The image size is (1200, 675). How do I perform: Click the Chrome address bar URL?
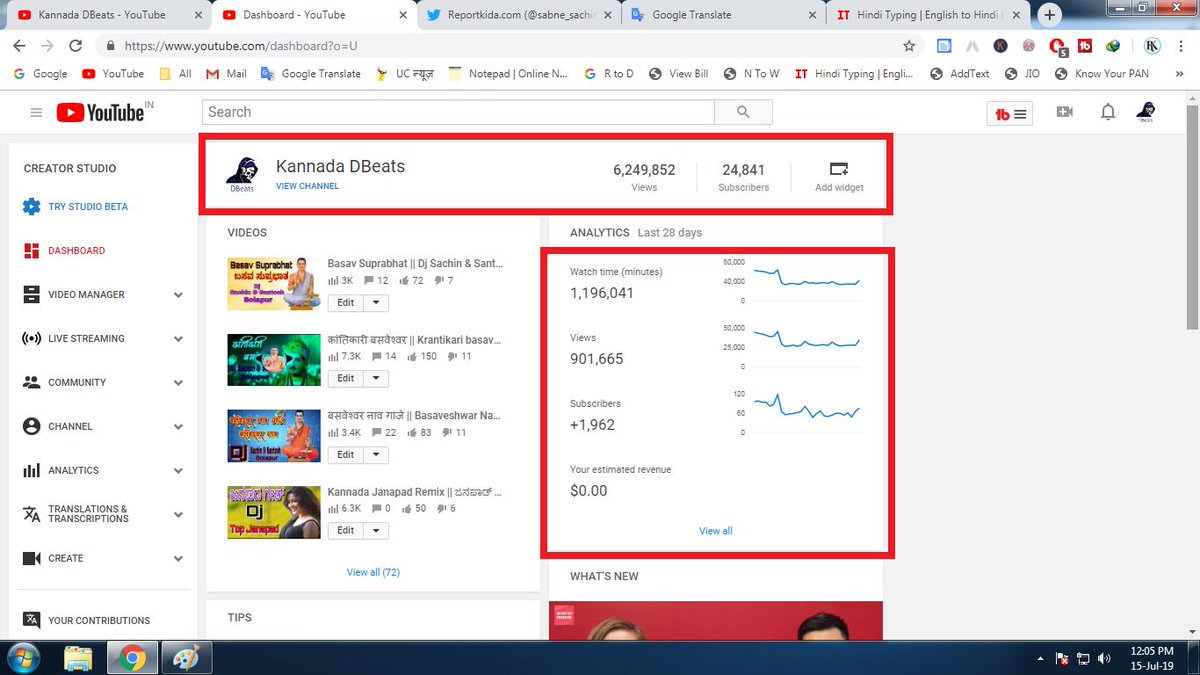point(241,46)
